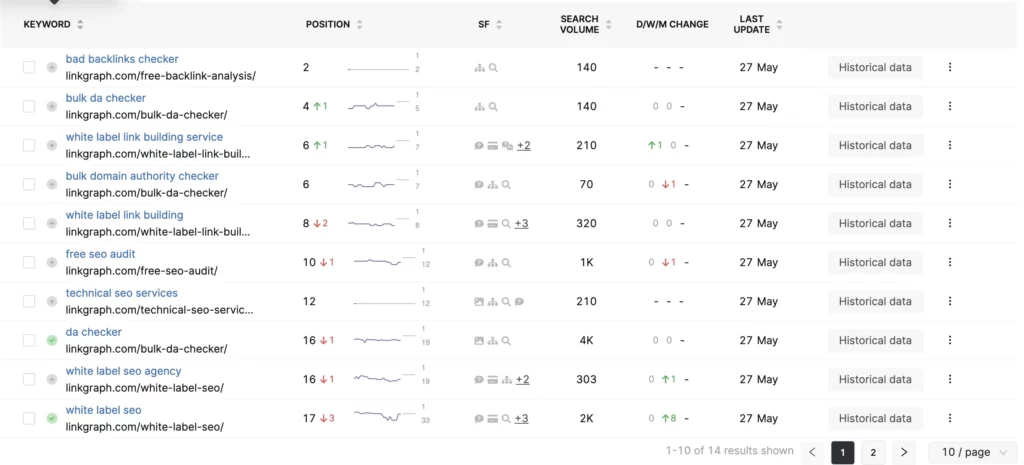Screen dimensions: 1024x465
Task: Expand '+3' SERP features for 'white label link building'
Action: 522,224
